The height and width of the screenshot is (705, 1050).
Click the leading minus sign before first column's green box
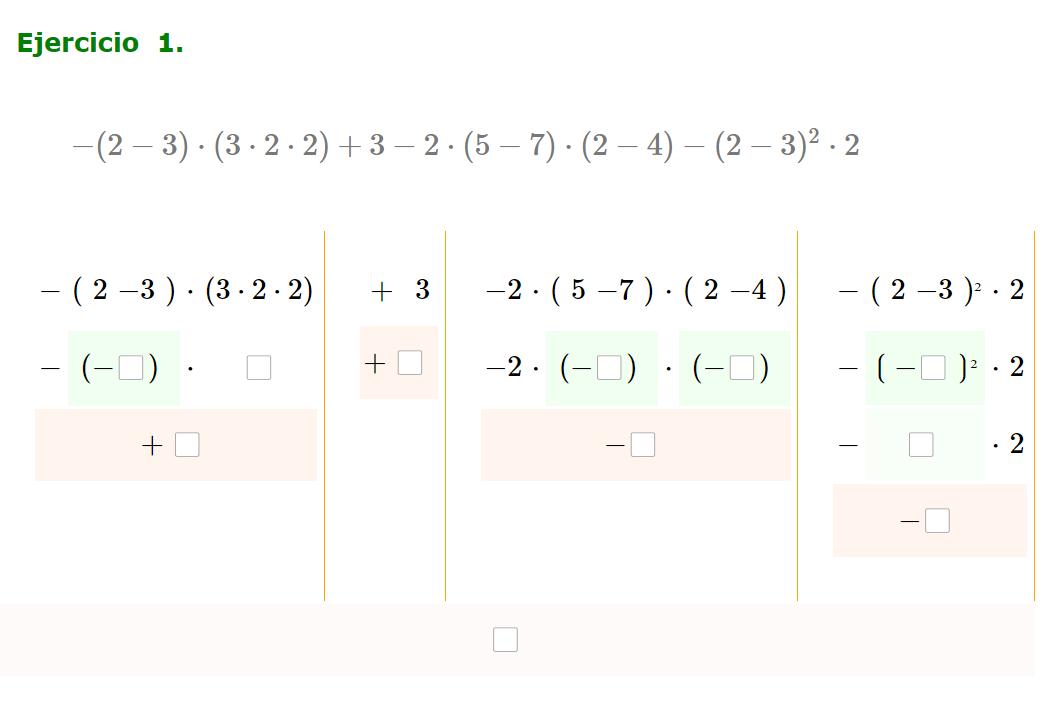pyautogui.click(x=50, y=368)
